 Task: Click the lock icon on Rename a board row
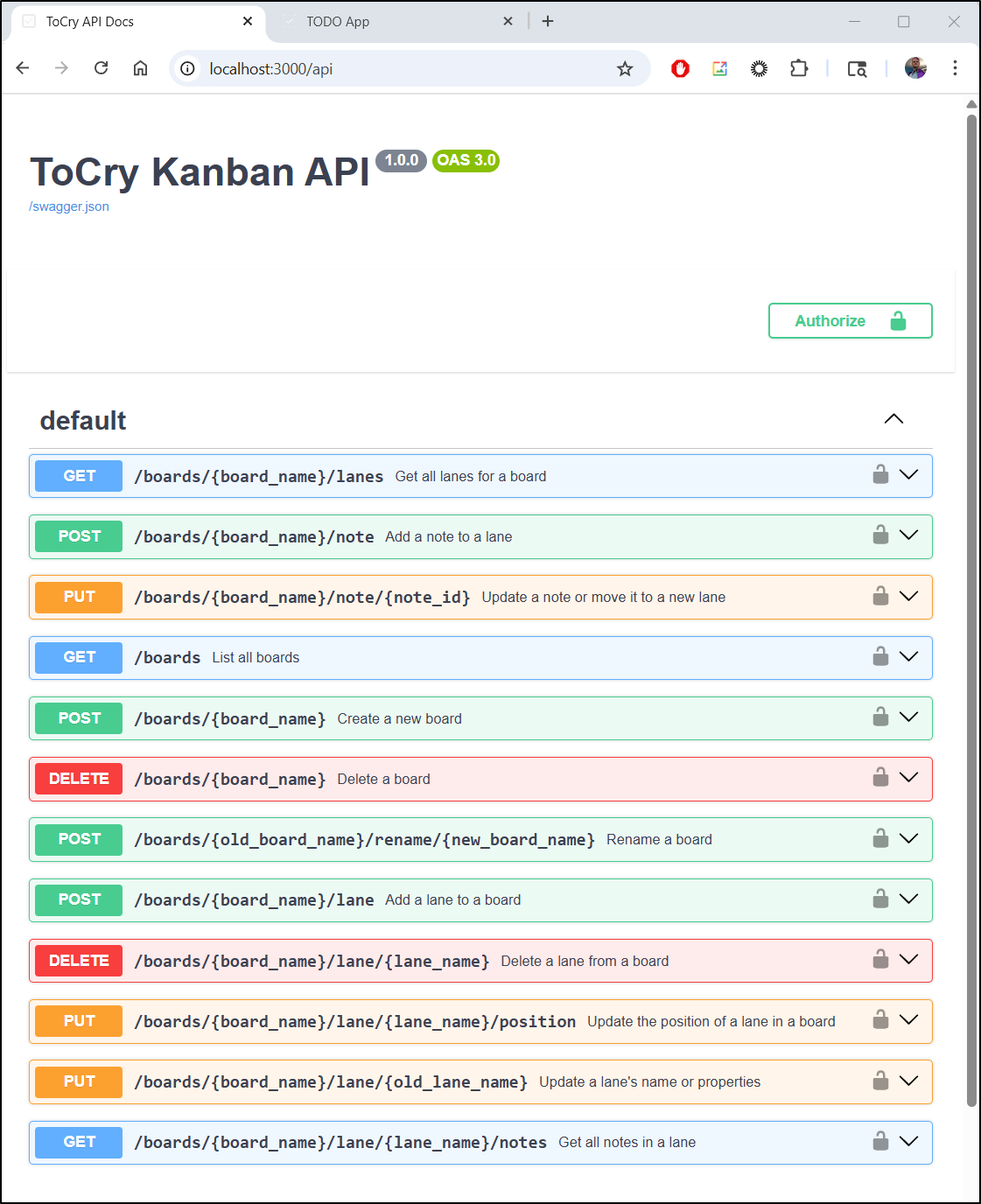(x=880, y=839)
